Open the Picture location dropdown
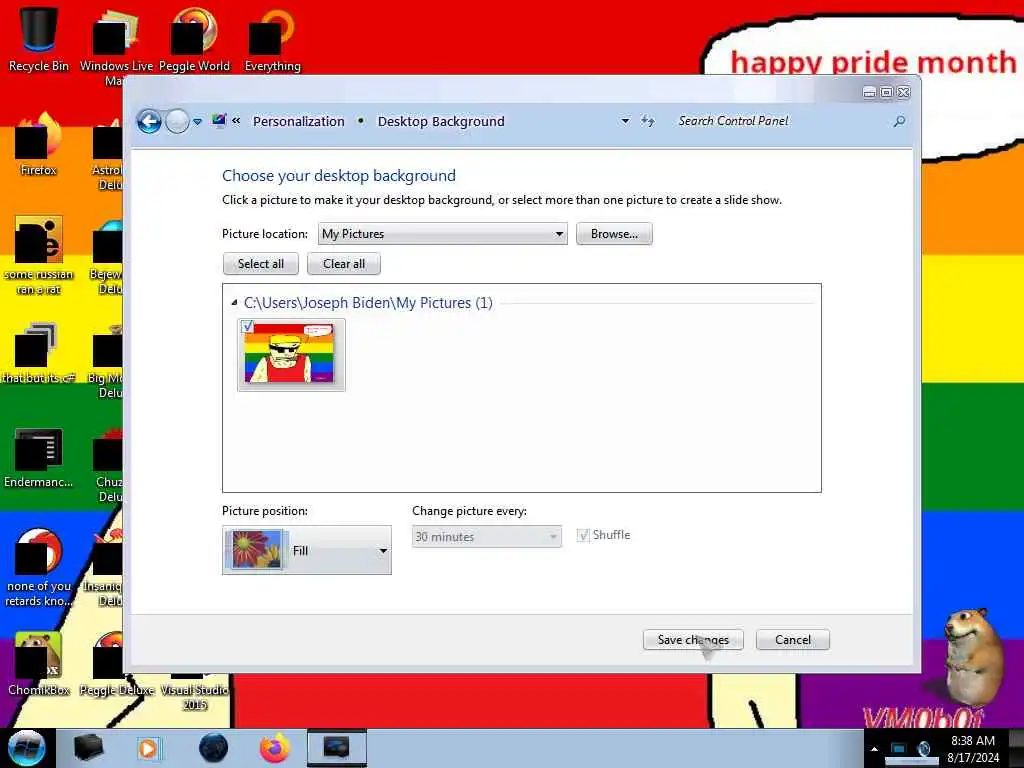This screenshot has height=768, width=1024. tap(442, 234)
